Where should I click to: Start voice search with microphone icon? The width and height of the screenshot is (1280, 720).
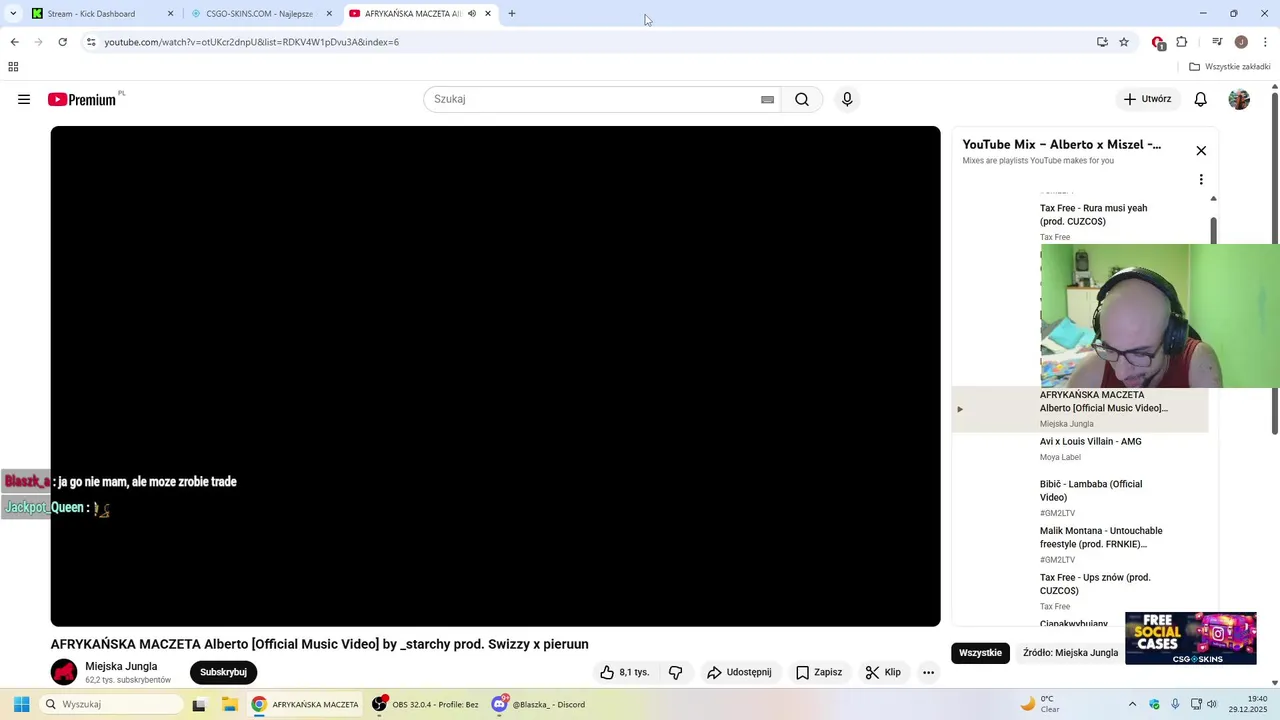tap(847, 99)
